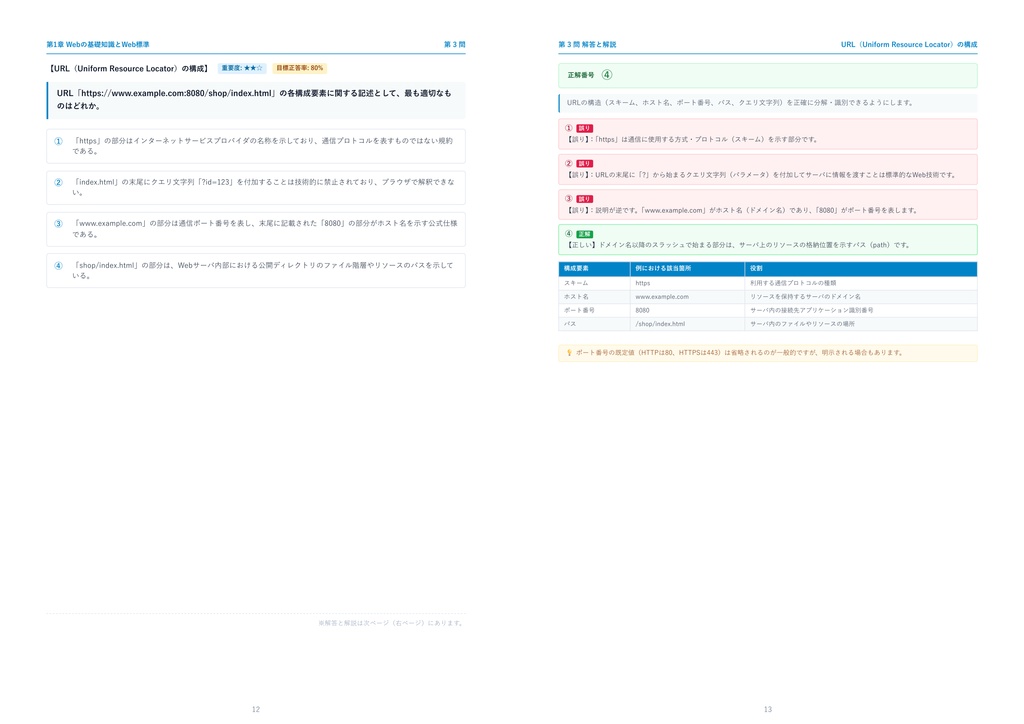The height and width of the screenshot is (724, 1024).
Task: Click the パス table cell
Action: [594, 324]
